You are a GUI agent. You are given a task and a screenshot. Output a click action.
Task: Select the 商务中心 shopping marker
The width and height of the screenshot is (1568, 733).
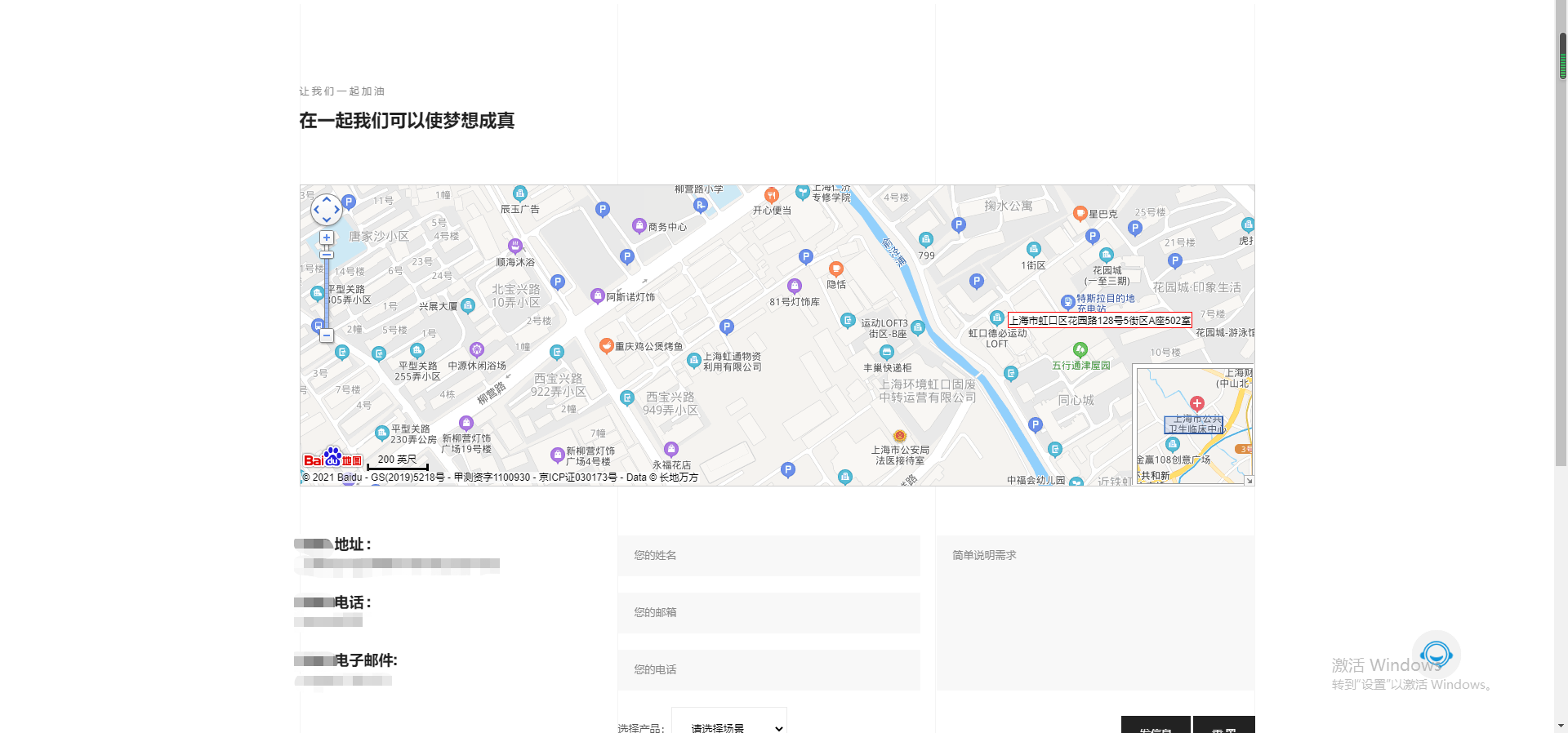tap(639, 226)
